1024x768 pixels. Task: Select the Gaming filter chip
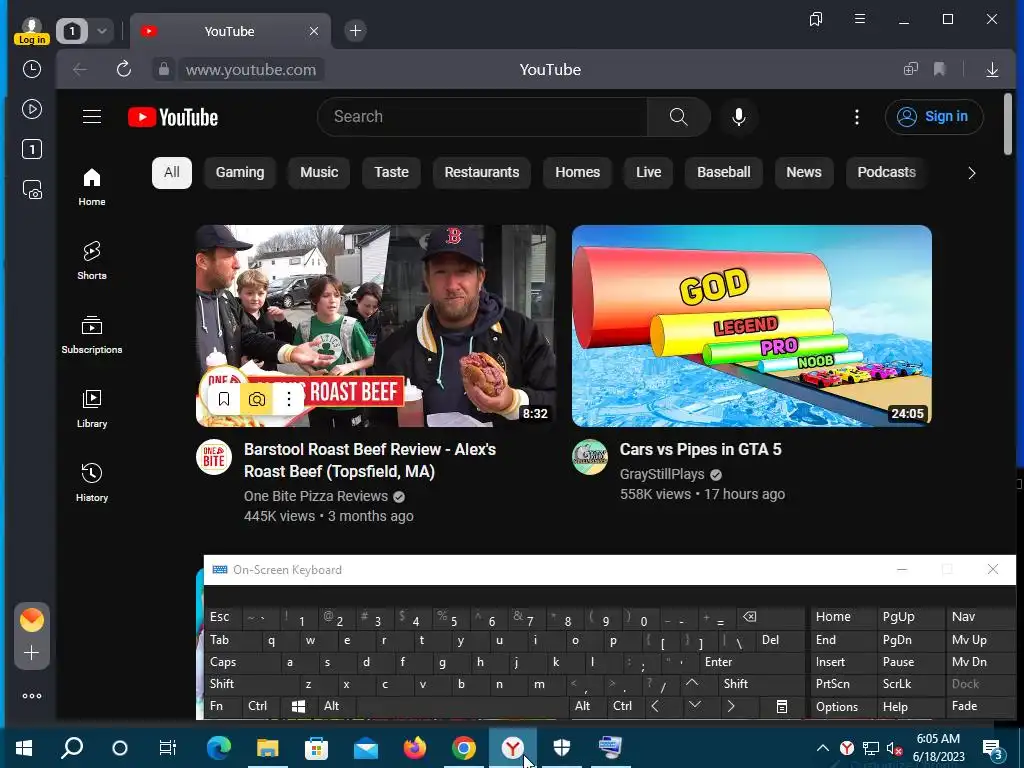pos(240,172)
